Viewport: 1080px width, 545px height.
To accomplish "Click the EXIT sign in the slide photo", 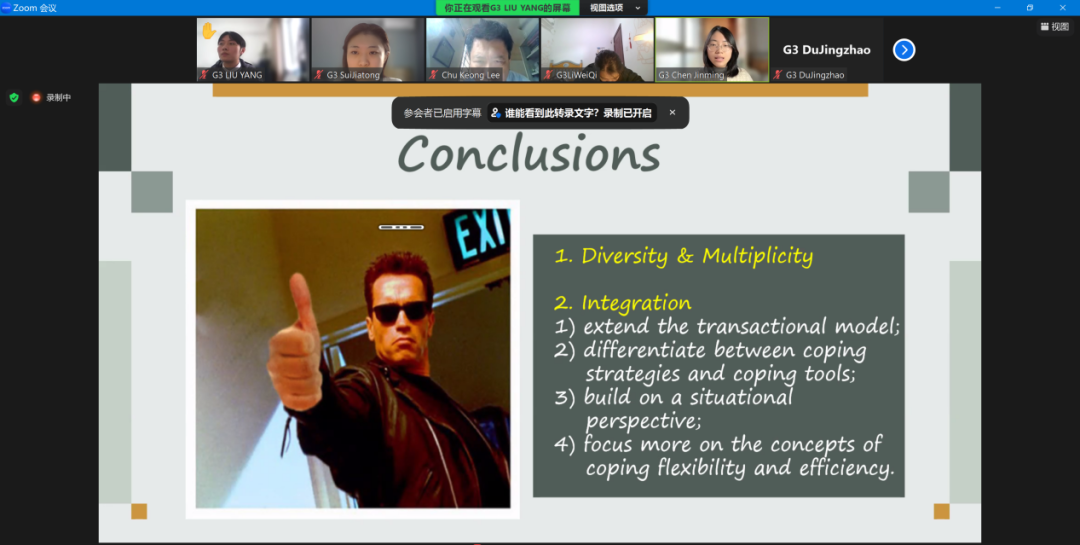I will 479,240.
